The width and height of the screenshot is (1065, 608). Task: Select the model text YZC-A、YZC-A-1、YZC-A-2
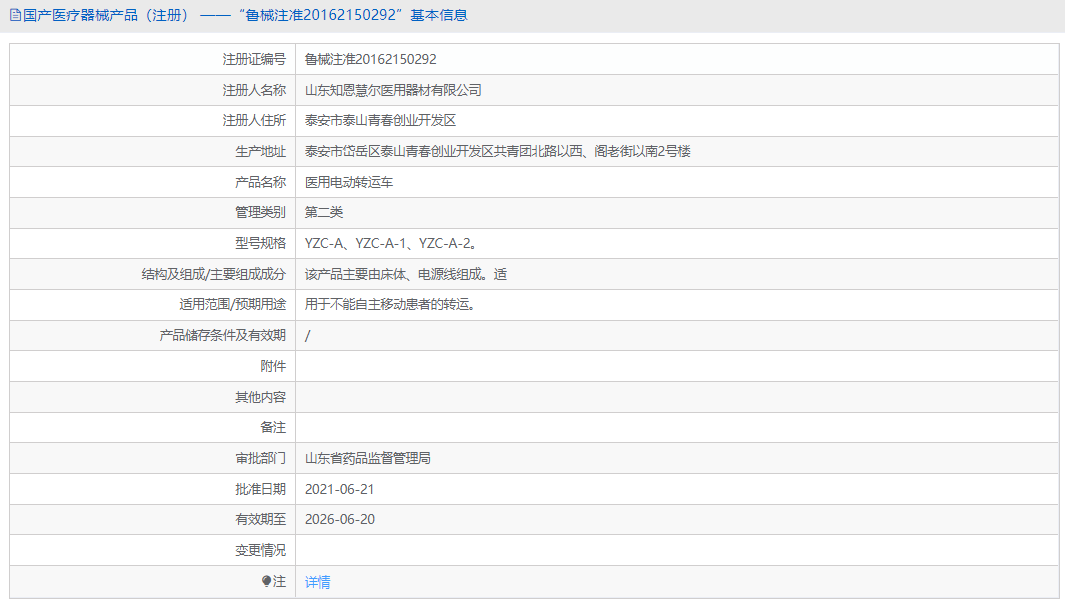click(395, 243)
